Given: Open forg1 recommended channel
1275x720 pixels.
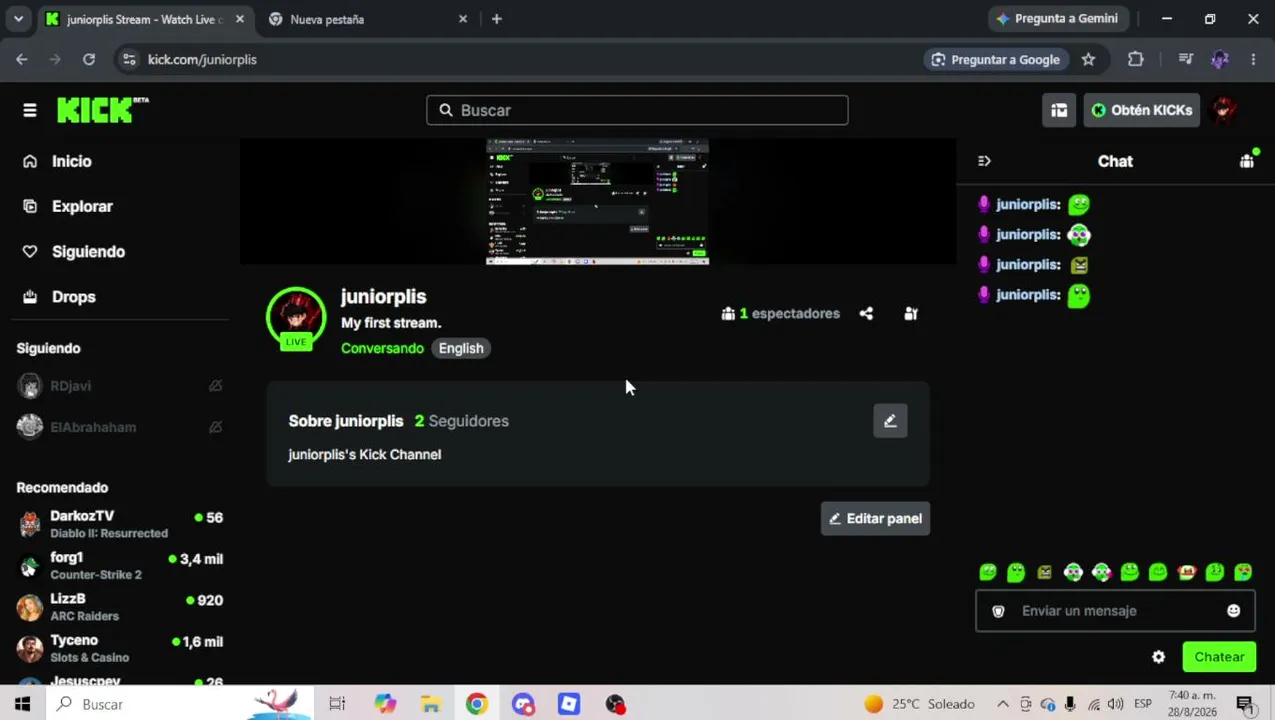Looking at the screenshot, I should pyautogui.click(x=121, y=566).
